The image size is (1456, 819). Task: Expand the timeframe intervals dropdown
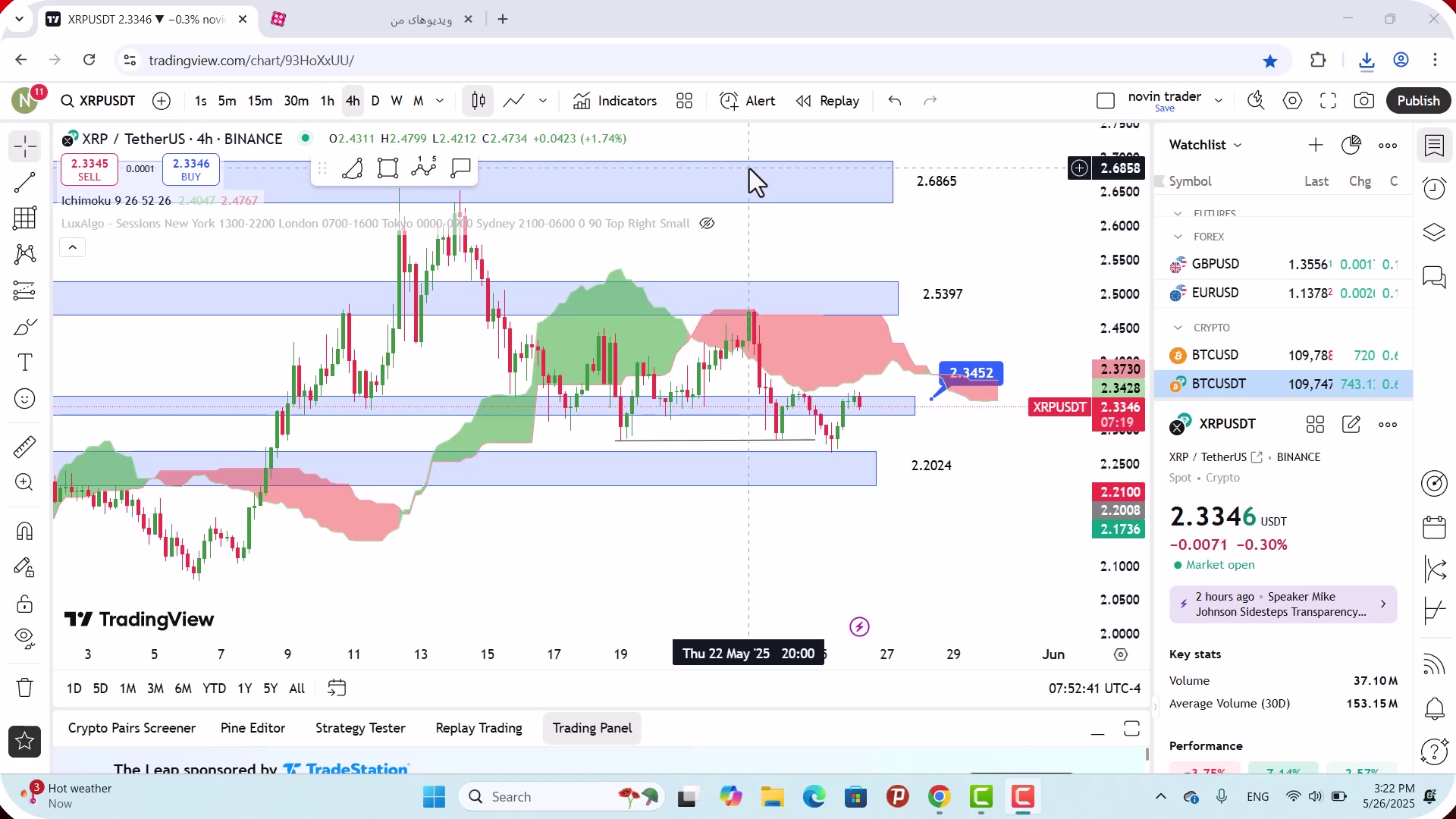440,101
